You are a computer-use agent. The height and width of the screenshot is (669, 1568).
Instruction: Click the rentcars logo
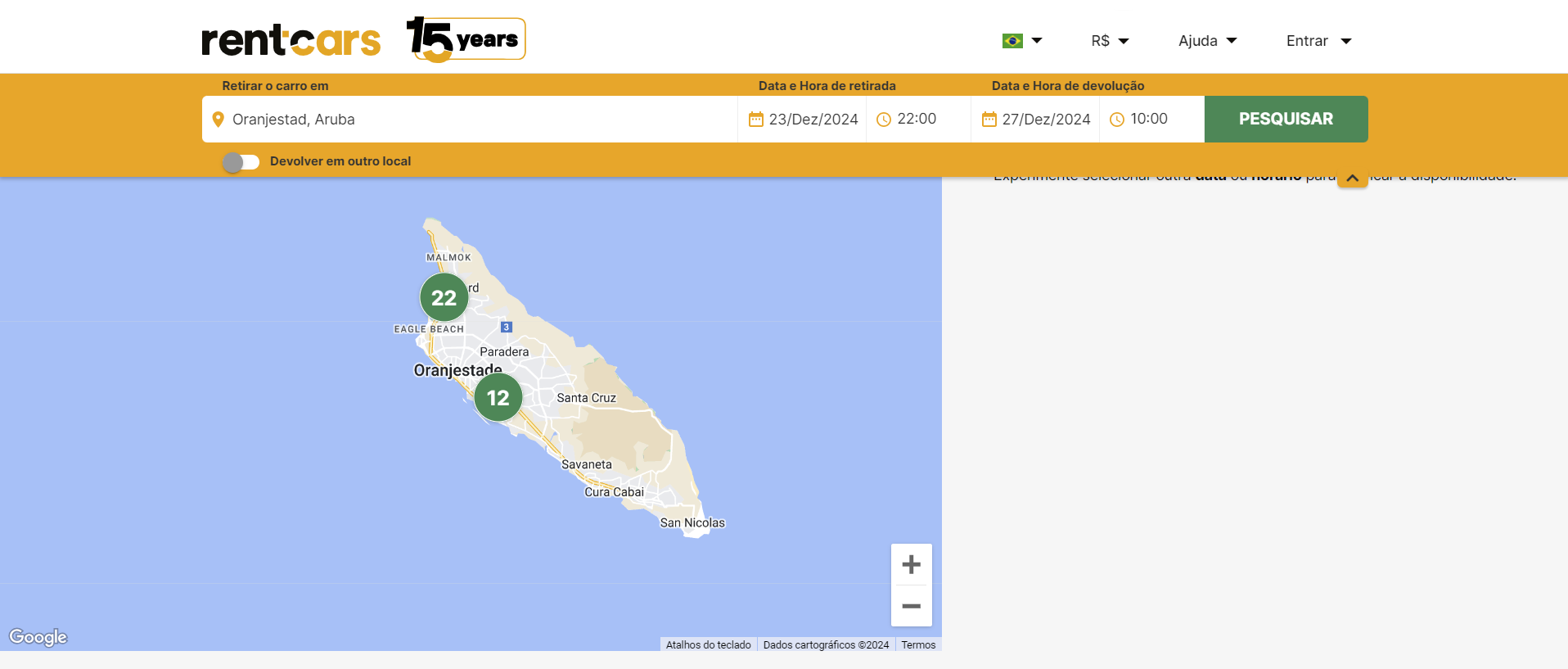coord(291,40)
